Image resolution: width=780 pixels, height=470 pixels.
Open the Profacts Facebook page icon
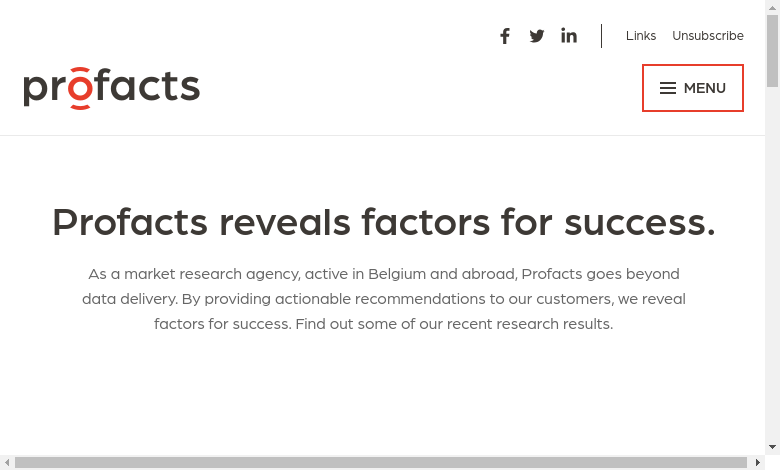(505, 36)
